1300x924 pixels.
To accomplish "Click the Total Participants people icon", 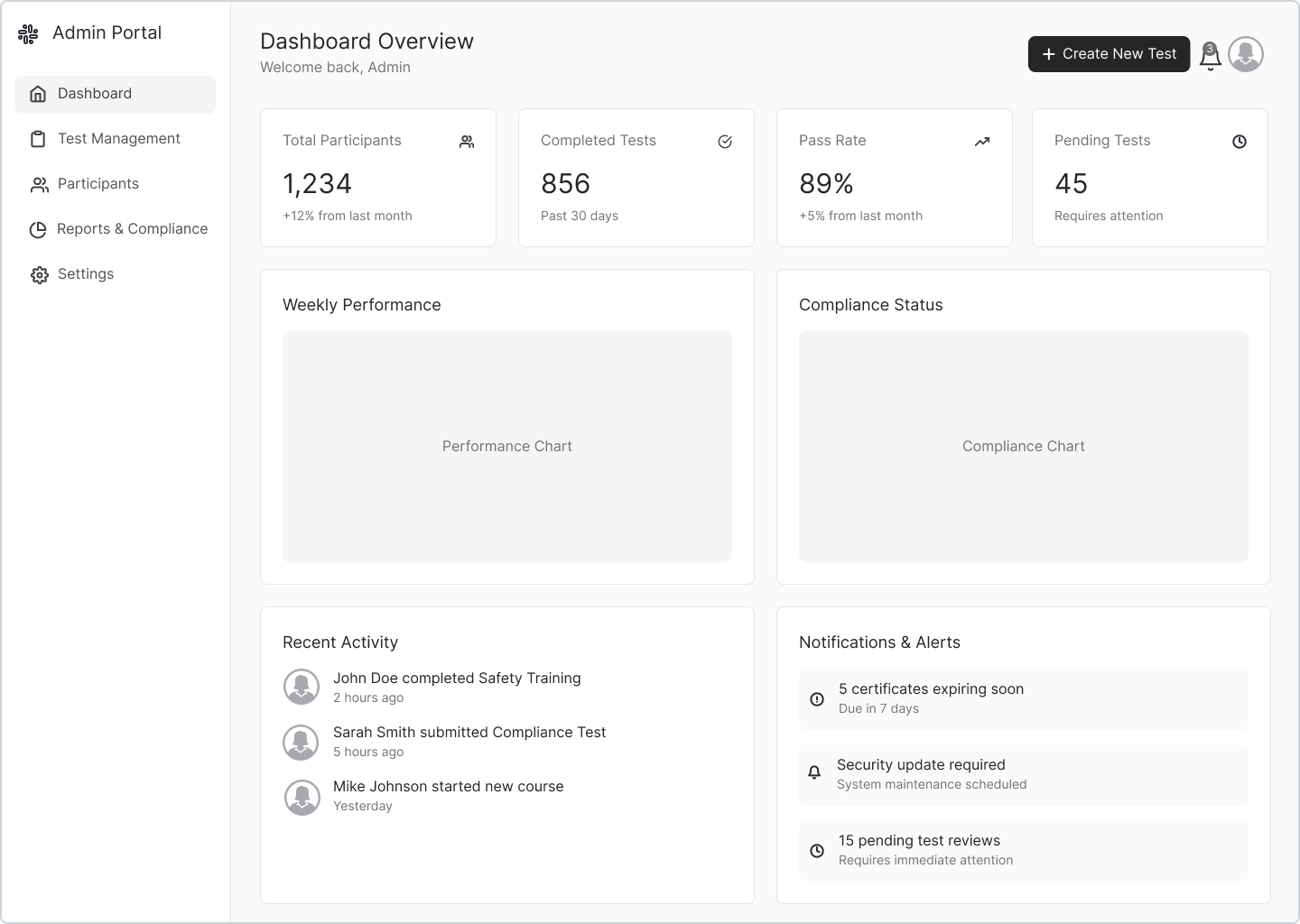I will point(467,142).
